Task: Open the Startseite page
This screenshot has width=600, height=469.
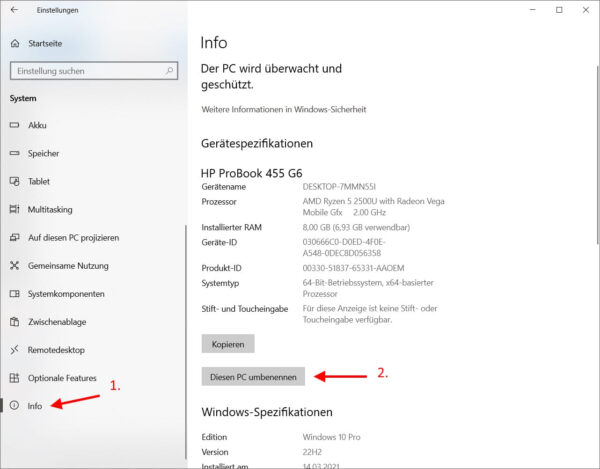Action: click(45, 43)
